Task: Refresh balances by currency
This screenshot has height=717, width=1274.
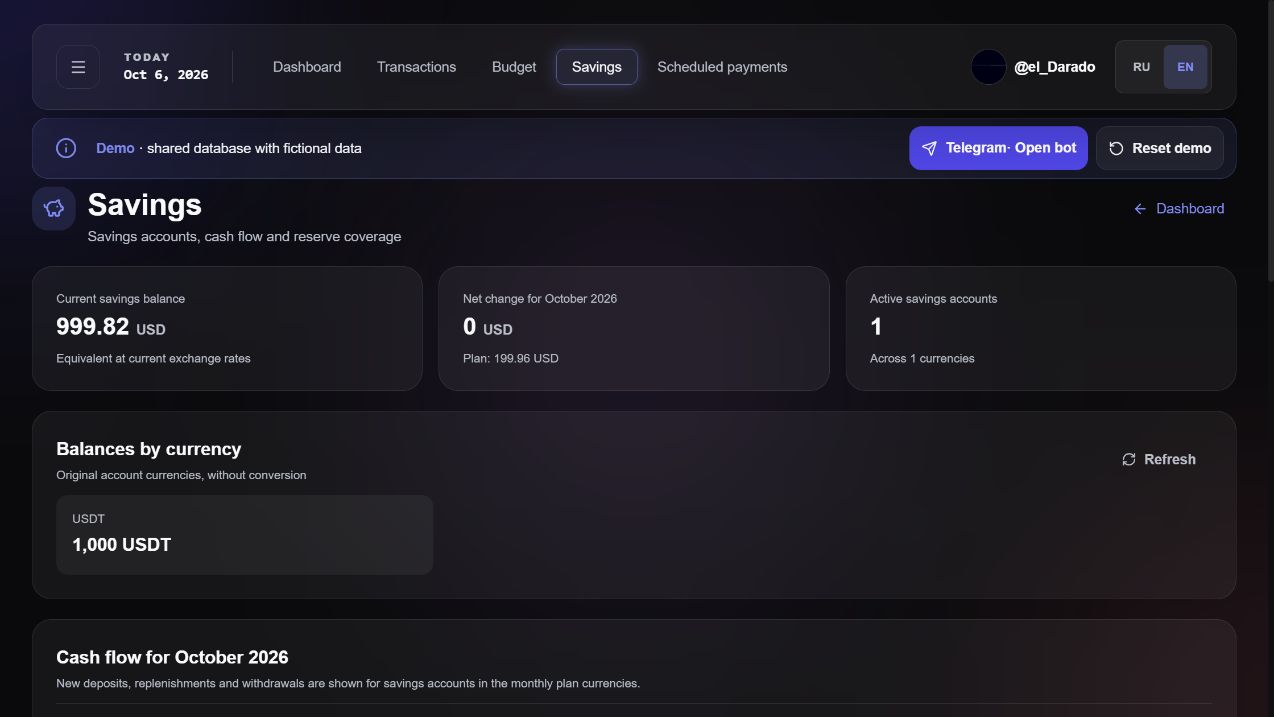Action: pos(1159,459)
